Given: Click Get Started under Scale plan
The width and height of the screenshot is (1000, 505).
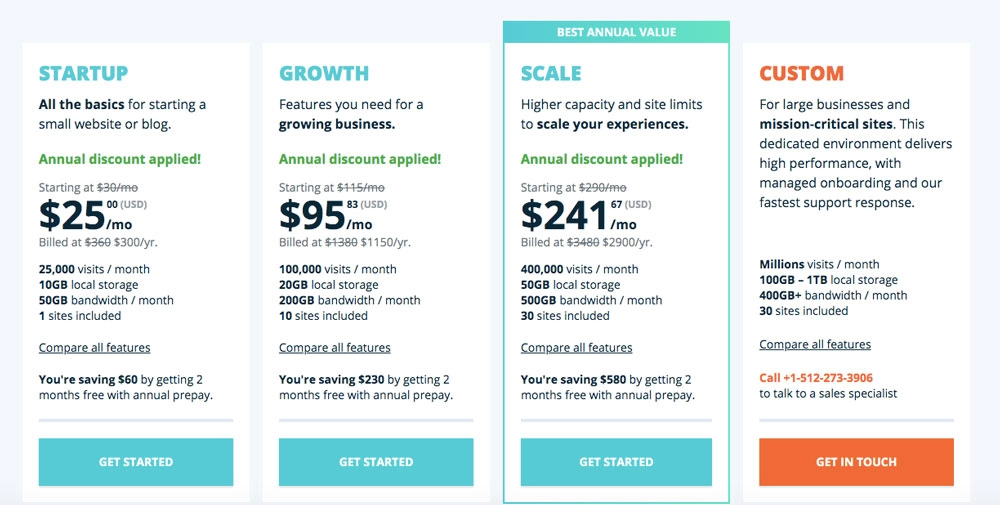Looking at the screenshot, I should [616, 462].
